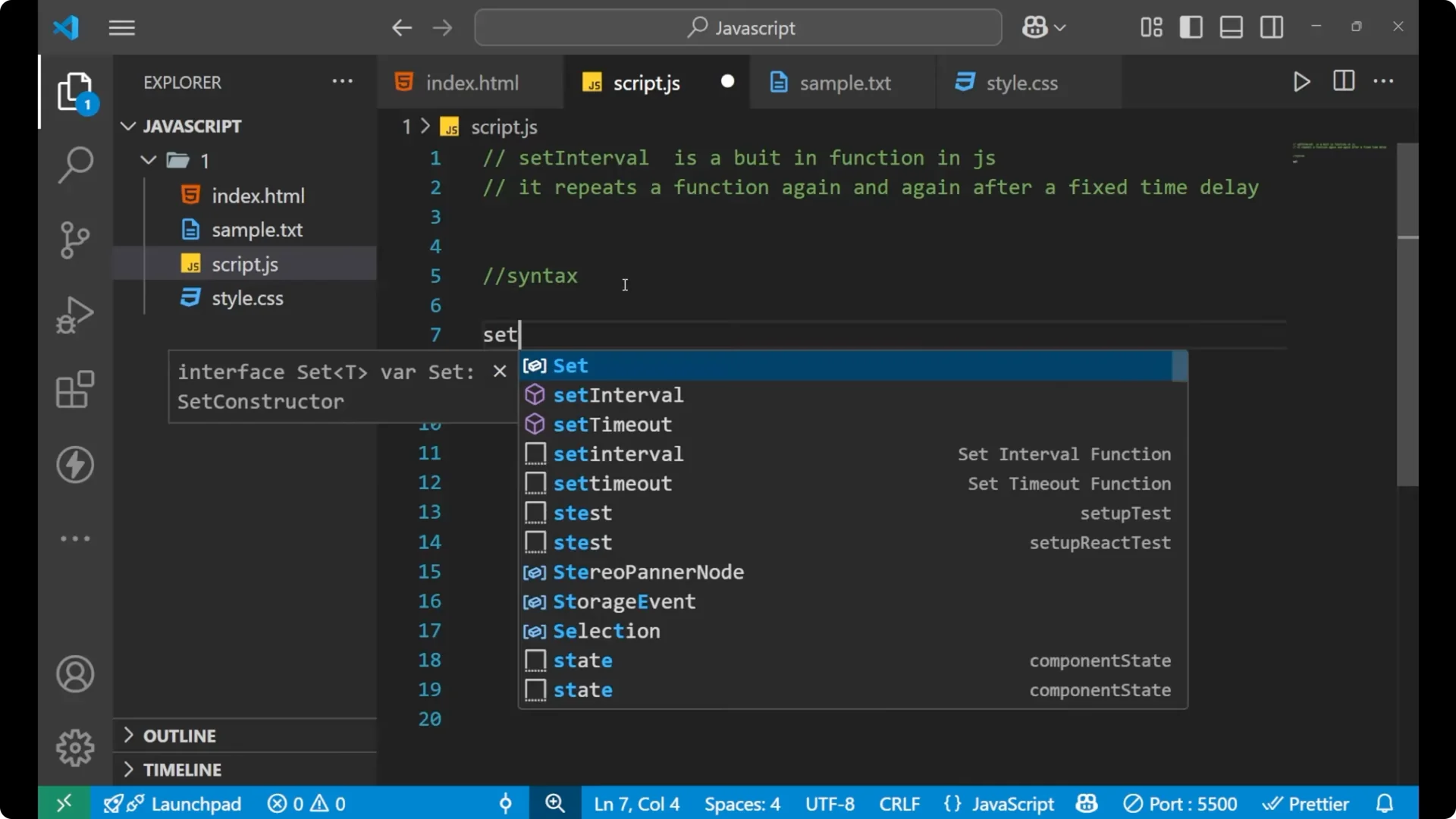
Task: Switch to the style.css tab
Action: coord(1021,83)
